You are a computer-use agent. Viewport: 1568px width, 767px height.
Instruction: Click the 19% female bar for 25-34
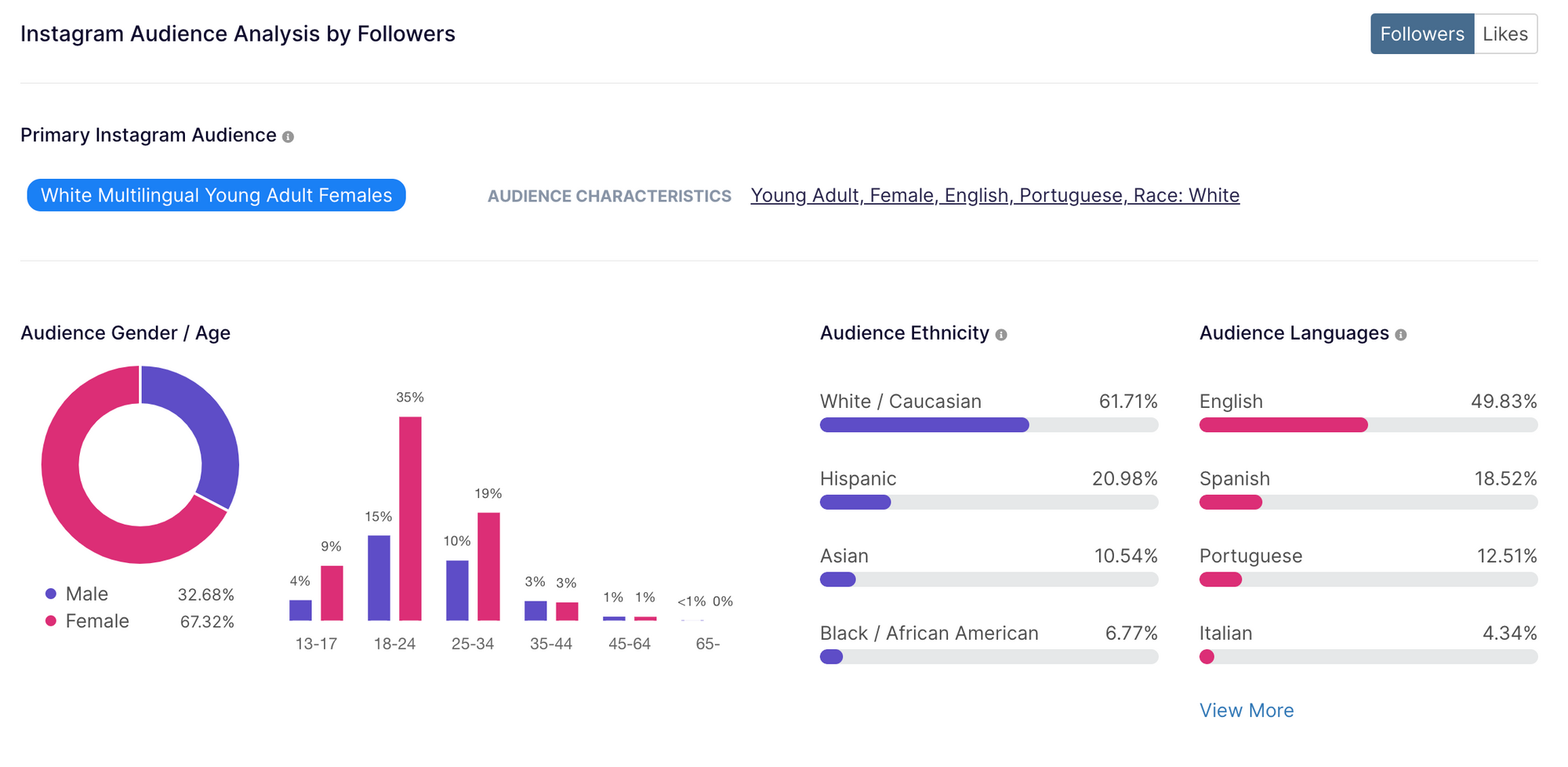(x=488, y=566)
